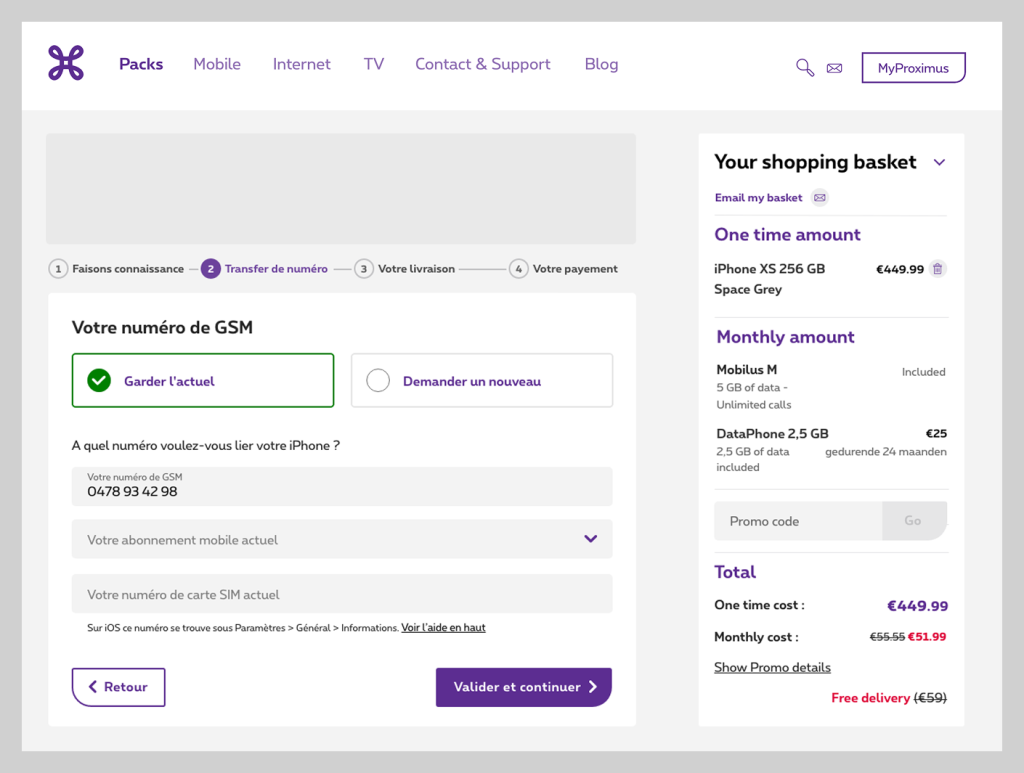Click the Proximus logo icon
The width and height of the screenshot is (1024, 773).
pos(66,63)
